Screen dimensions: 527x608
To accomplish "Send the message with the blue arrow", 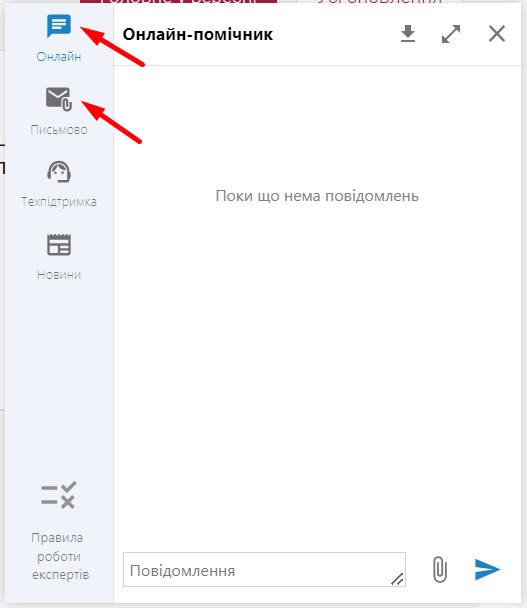I will [x=487, y=570].
